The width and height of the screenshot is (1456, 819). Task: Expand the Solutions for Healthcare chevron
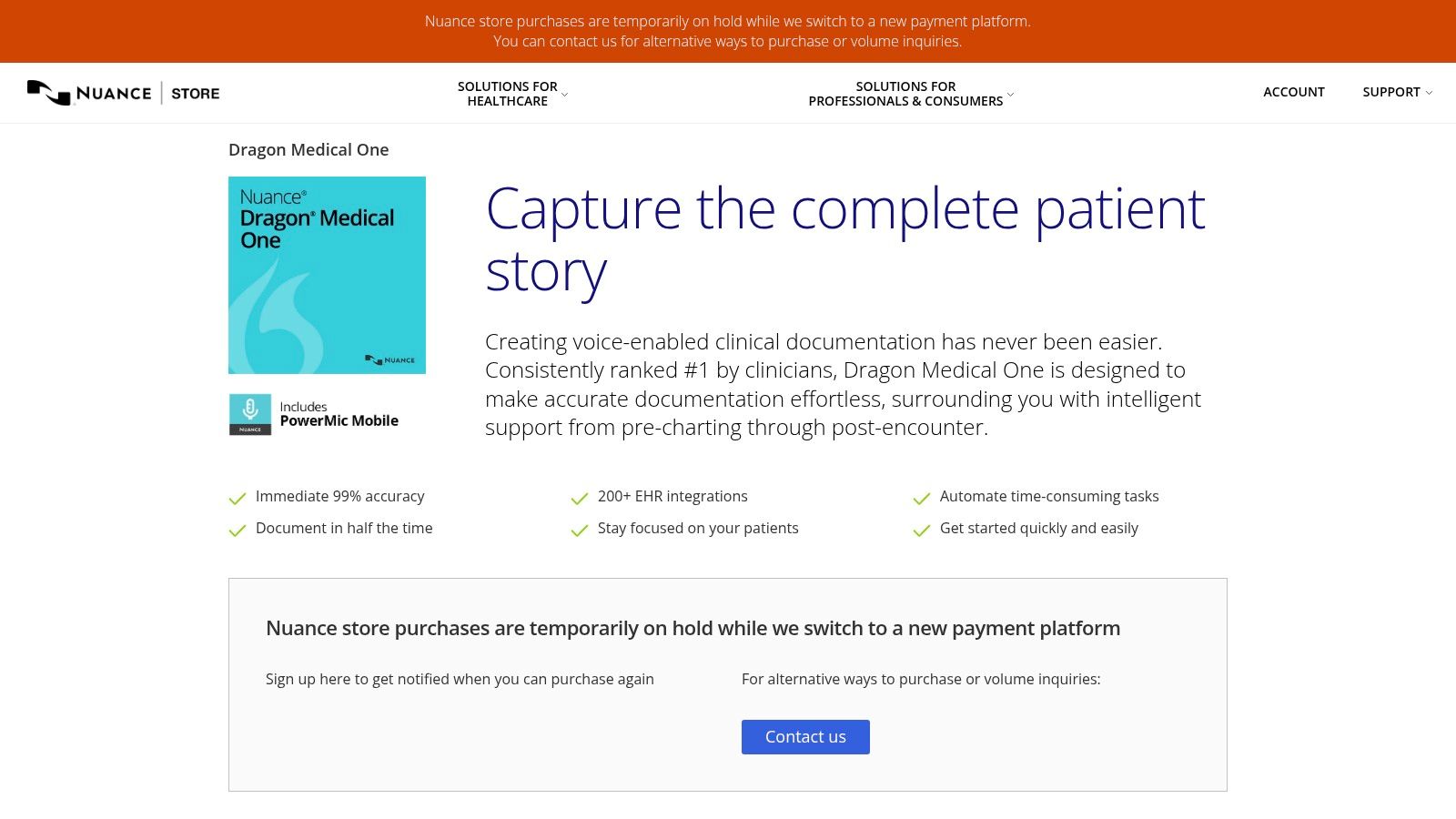tap(565, 95)
